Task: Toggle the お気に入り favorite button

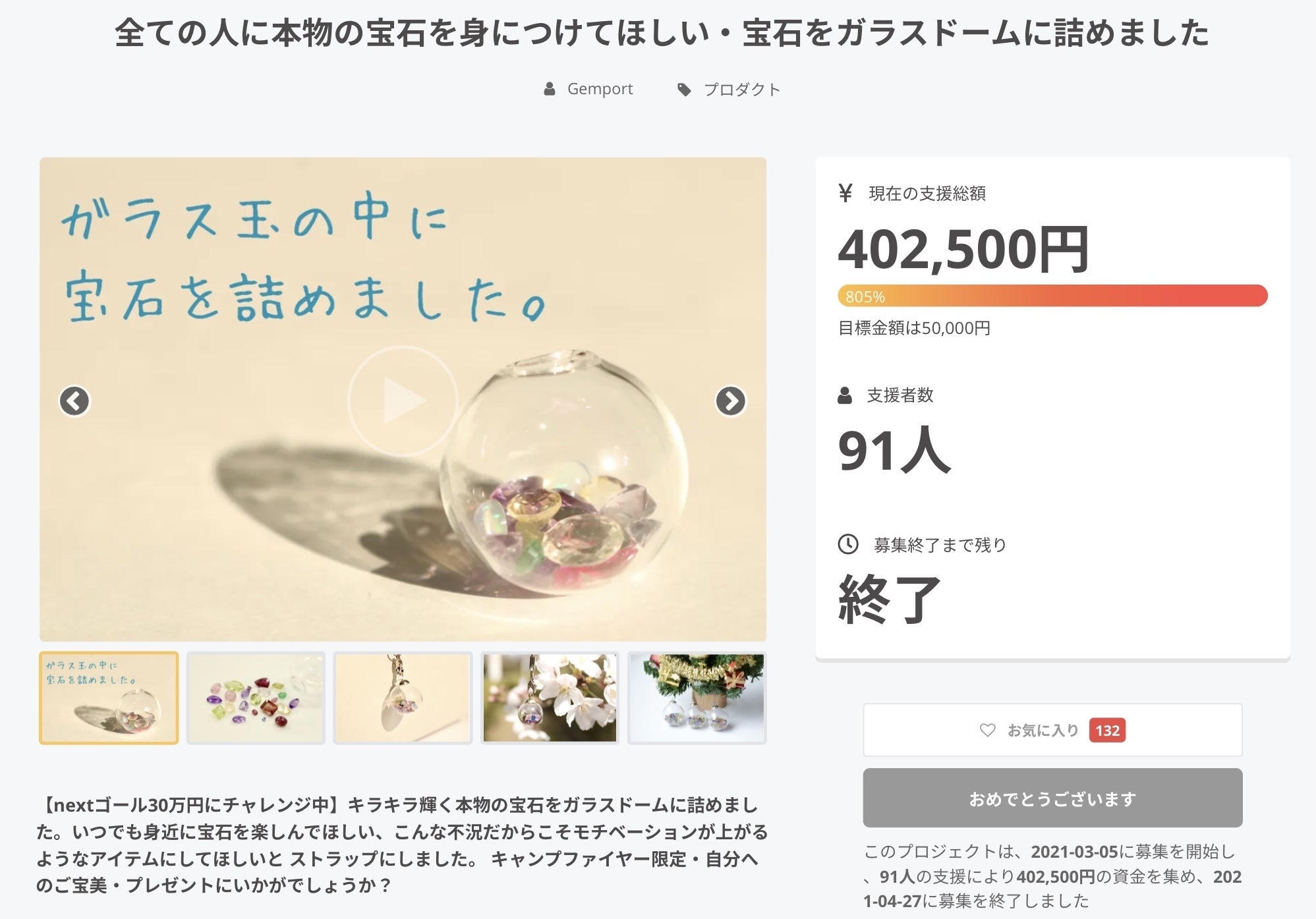Action: 1052,730
